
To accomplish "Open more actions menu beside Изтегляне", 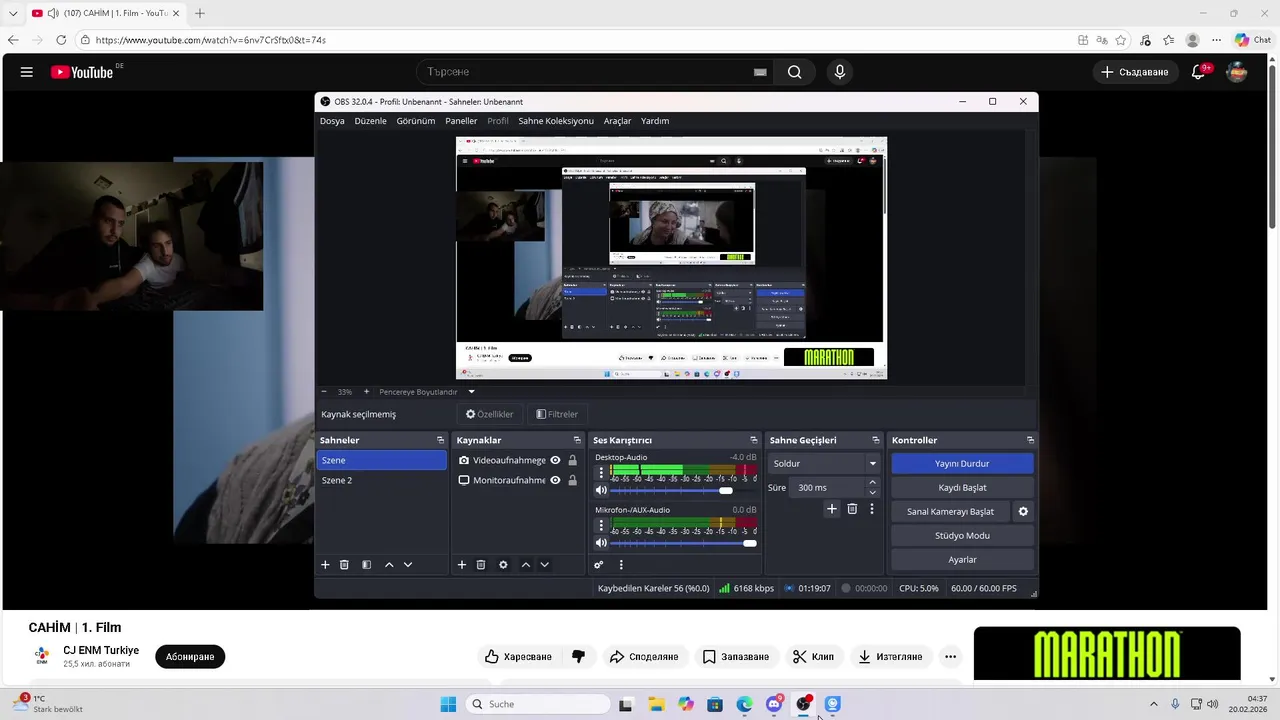I will point(950,657).
